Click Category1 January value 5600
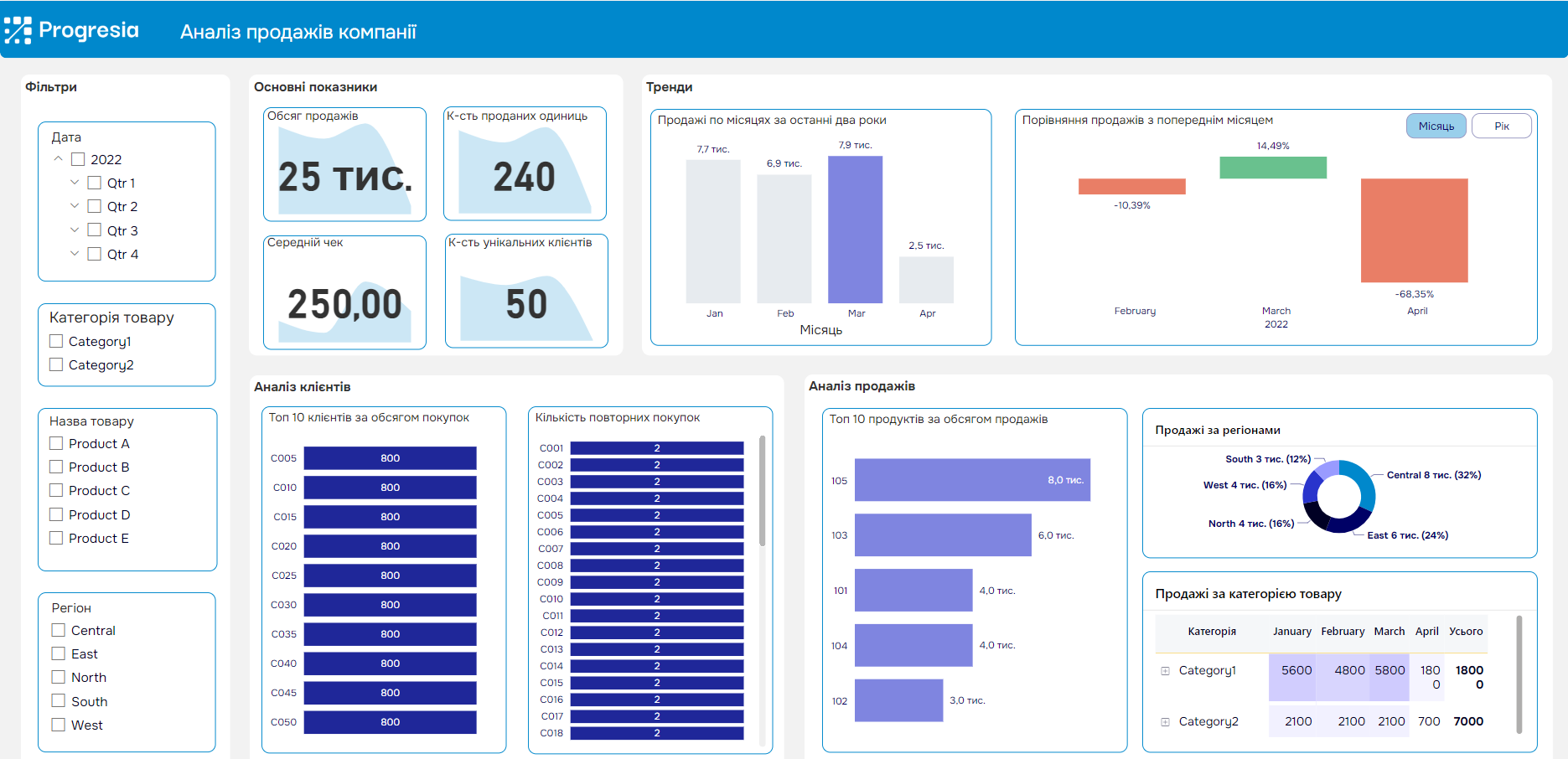The image size is (1568, 759). pos(1296,670)
